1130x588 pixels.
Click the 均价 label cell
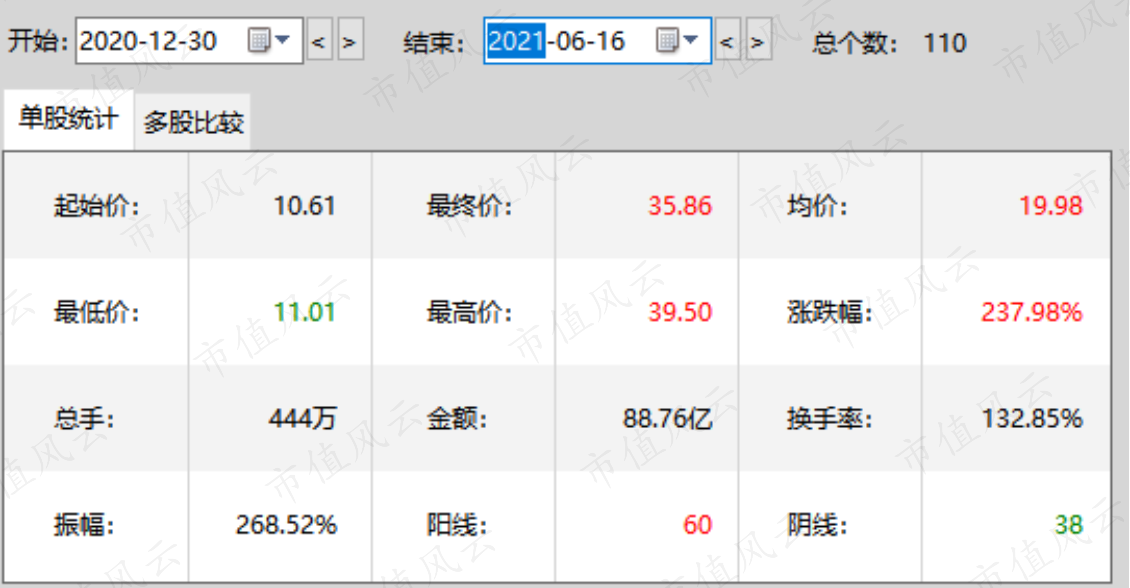pyautogui.click(x=830, y=206)
